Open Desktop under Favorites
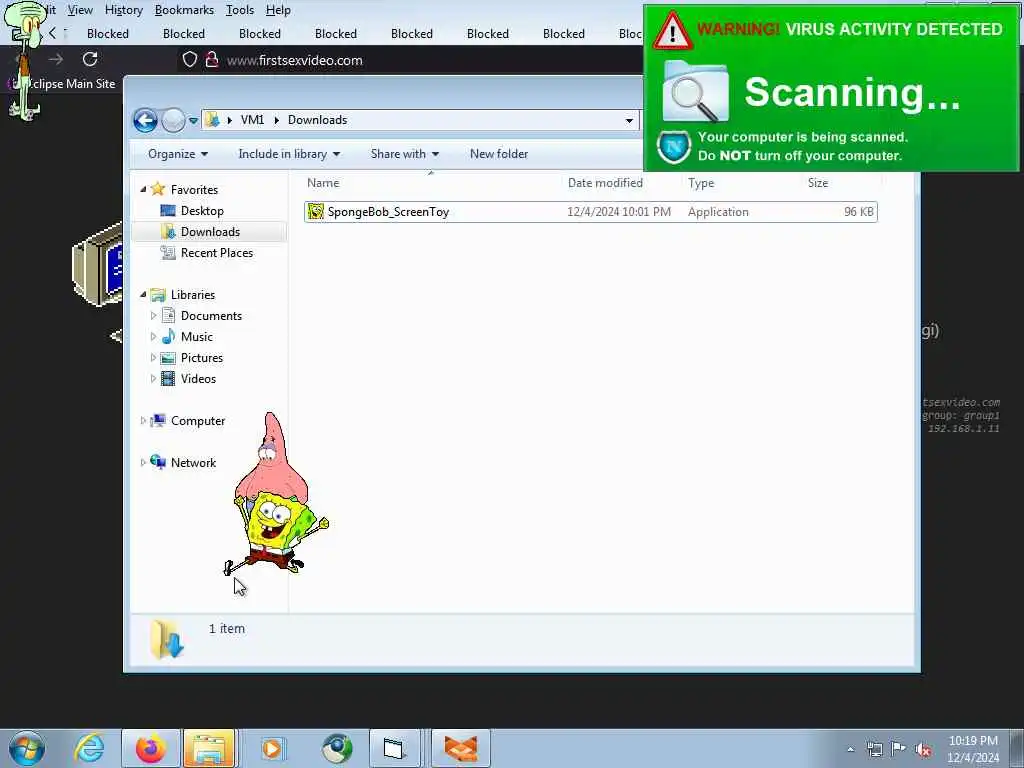1024x768 pixels. click(202, 211)
